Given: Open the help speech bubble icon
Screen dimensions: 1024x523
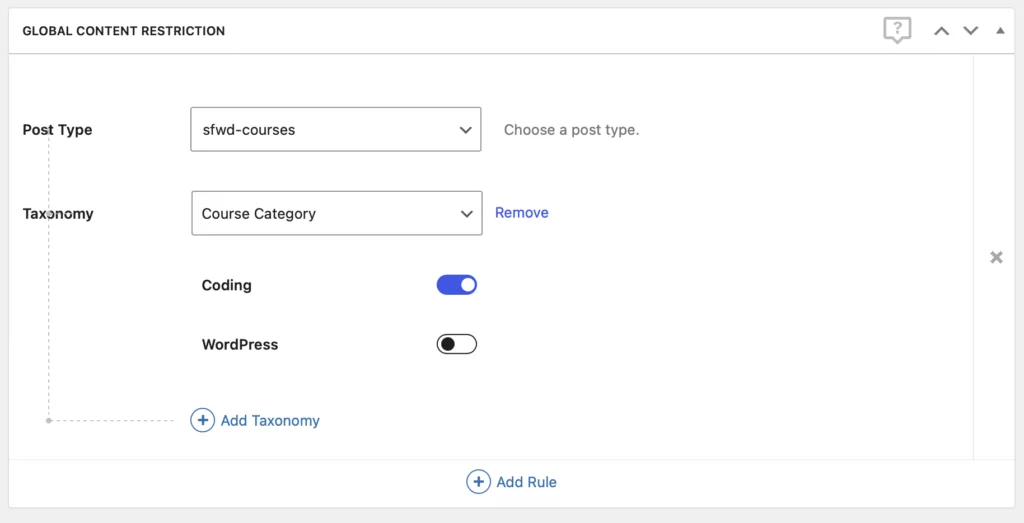Looking at the screenshot, I should tap(897, 30).
